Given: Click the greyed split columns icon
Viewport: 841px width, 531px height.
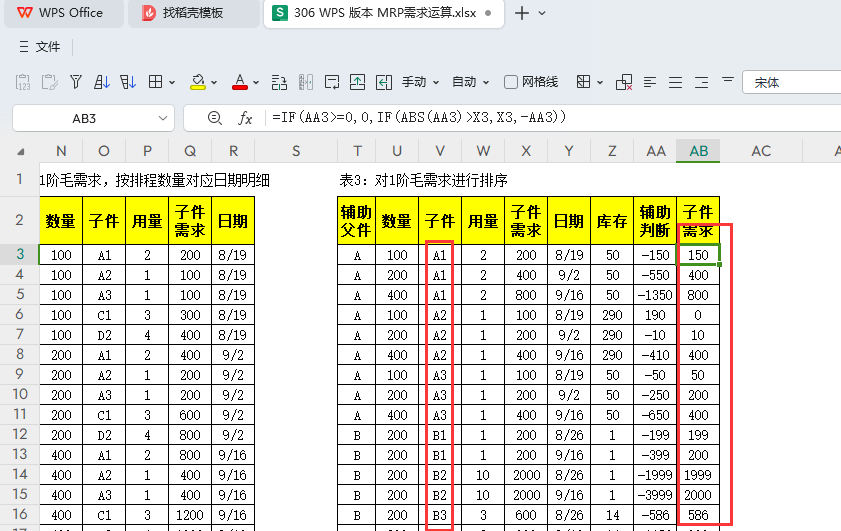Looking at the screenshot, I should 306,82.
